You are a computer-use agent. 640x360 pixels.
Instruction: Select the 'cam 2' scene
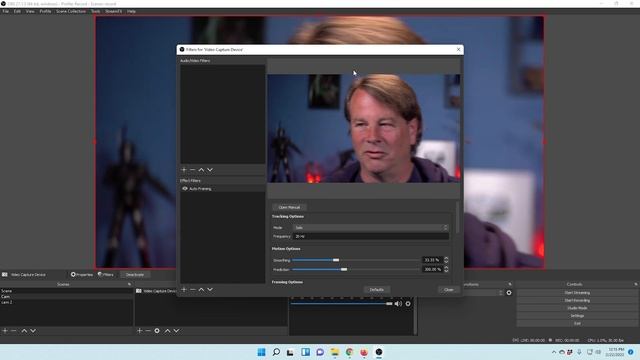click(x=67, y=302)
